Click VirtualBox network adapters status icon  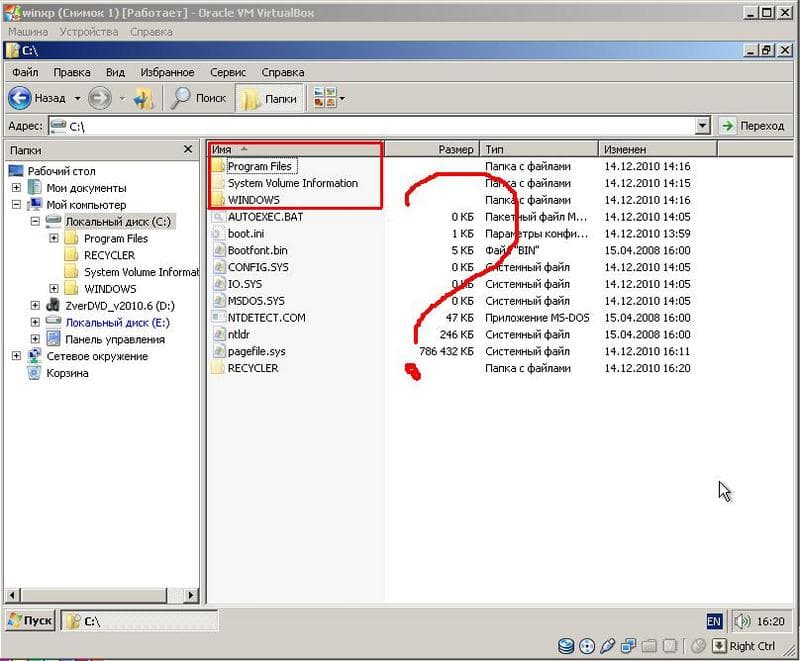[x=628, y=646]
